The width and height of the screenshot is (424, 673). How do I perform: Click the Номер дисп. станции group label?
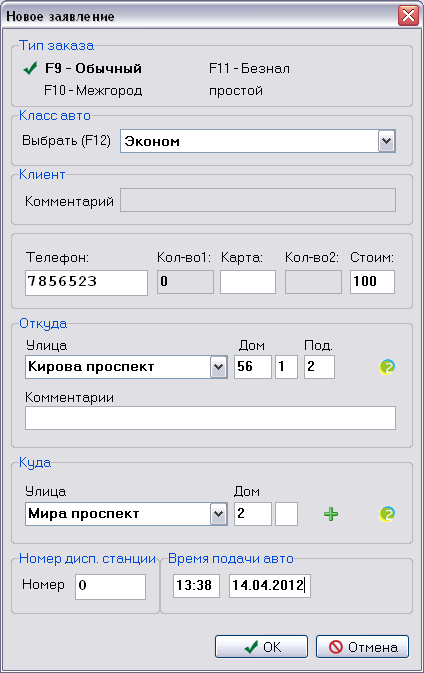88,558
